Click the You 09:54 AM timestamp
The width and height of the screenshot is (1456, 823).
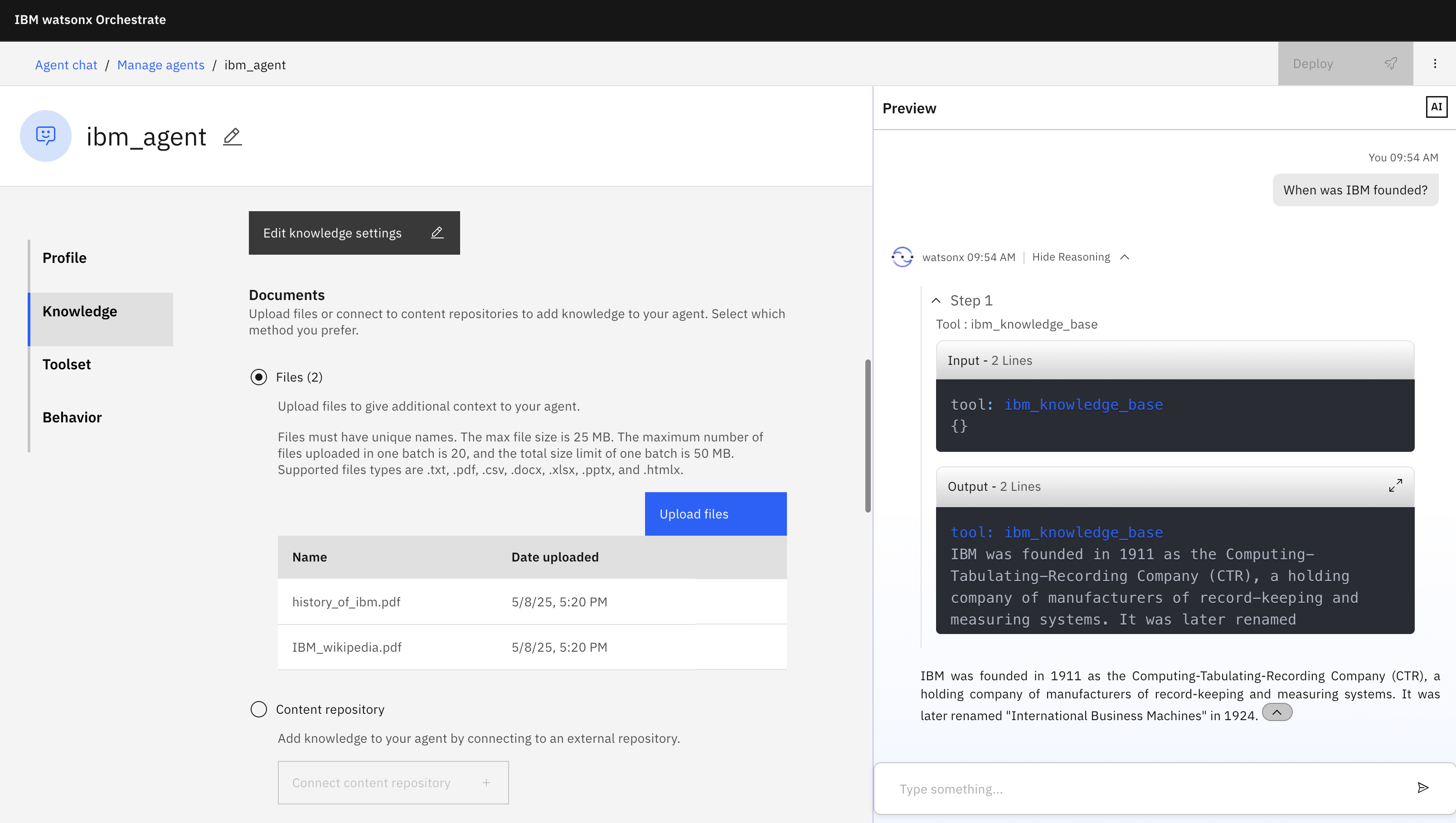tap(1403, 158)
